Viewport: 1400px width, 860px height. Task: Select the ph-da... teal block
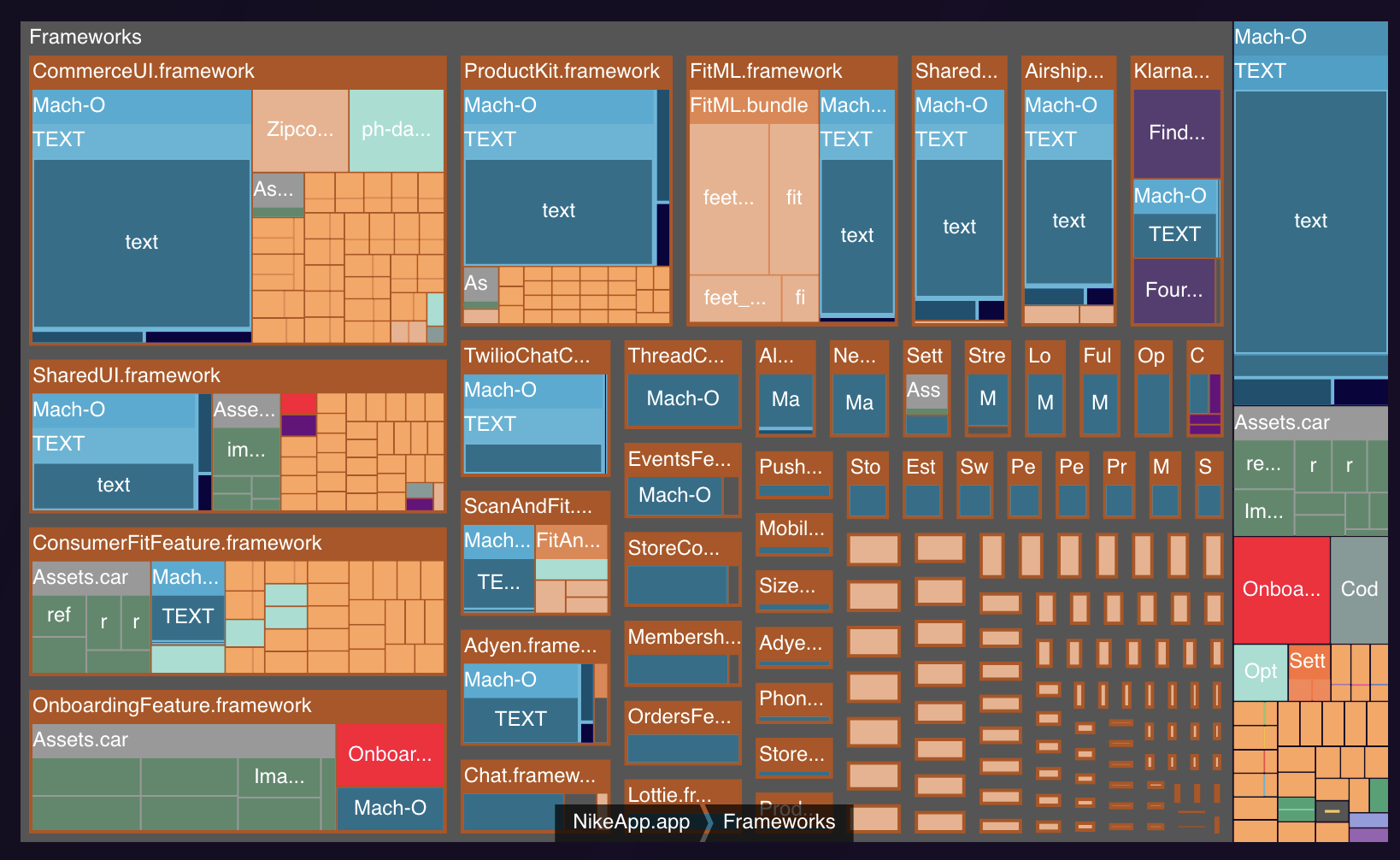(397, 130)
